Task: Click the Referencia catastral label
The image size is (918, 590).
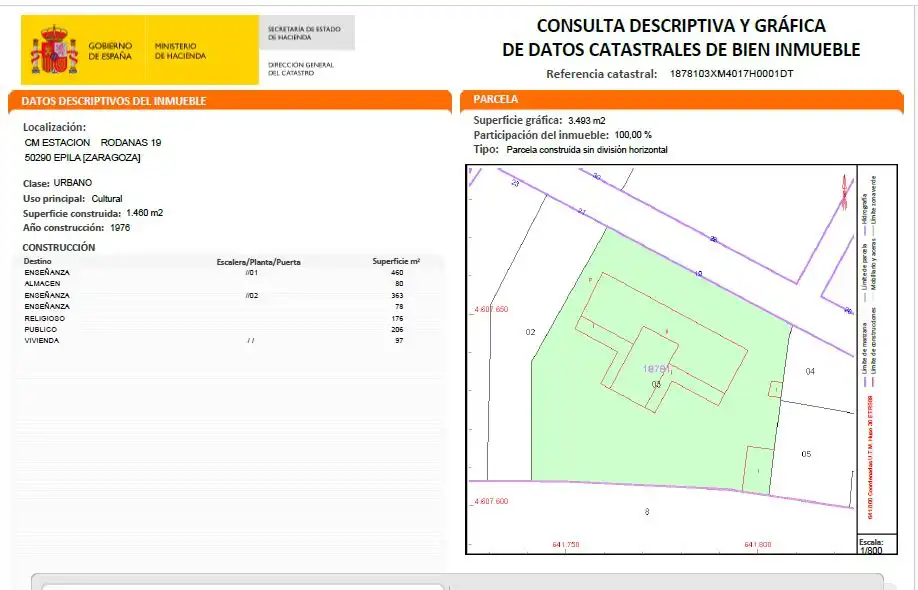Action: [601, 74]
